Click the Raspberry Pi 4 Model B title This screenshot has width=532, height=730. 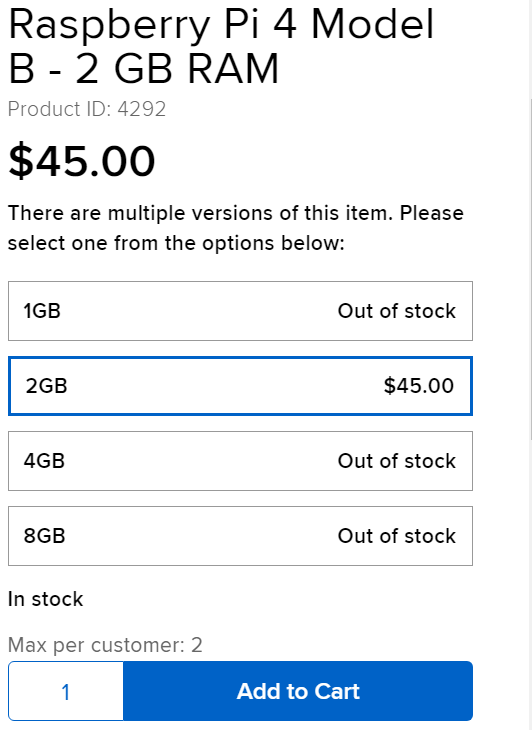221,46
